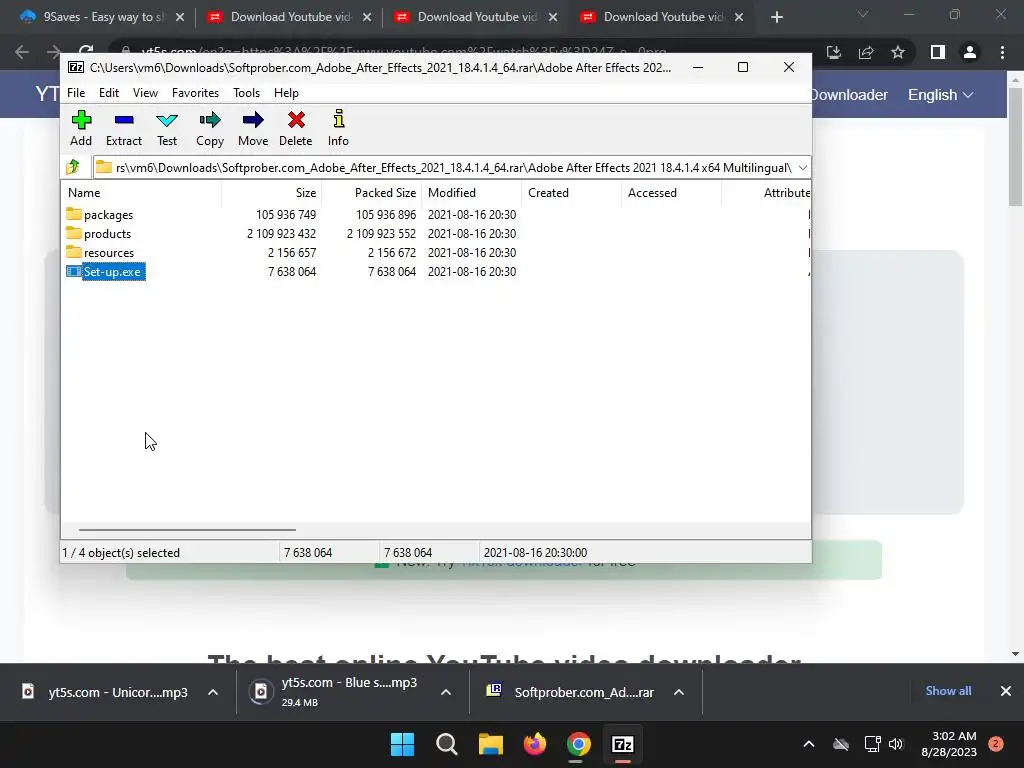Click the red Delete icon

tap(296, 120)
